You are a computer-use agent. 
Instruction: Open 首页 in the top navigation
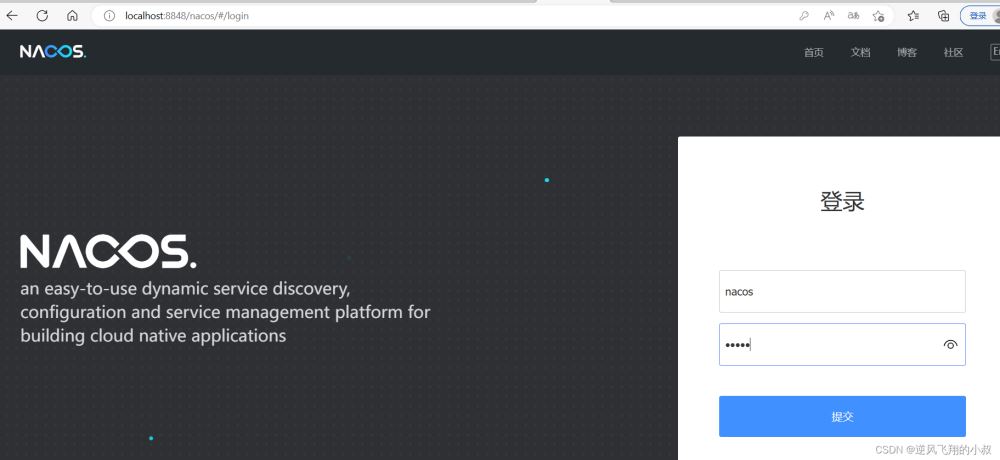pyautogui.click(x=813, y=53)
